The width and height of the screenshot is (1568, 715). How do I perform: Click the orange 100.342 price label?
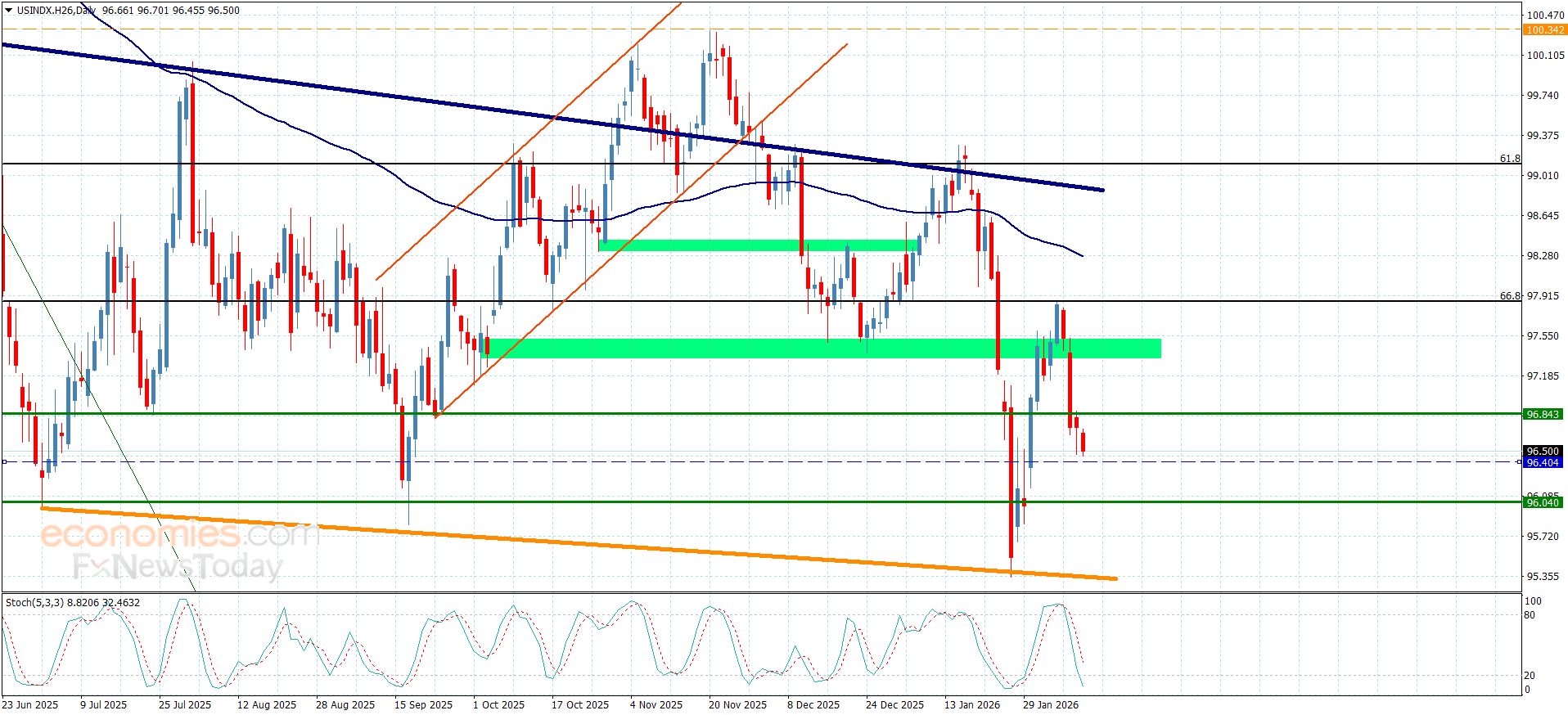click(x=1545, y=30)
